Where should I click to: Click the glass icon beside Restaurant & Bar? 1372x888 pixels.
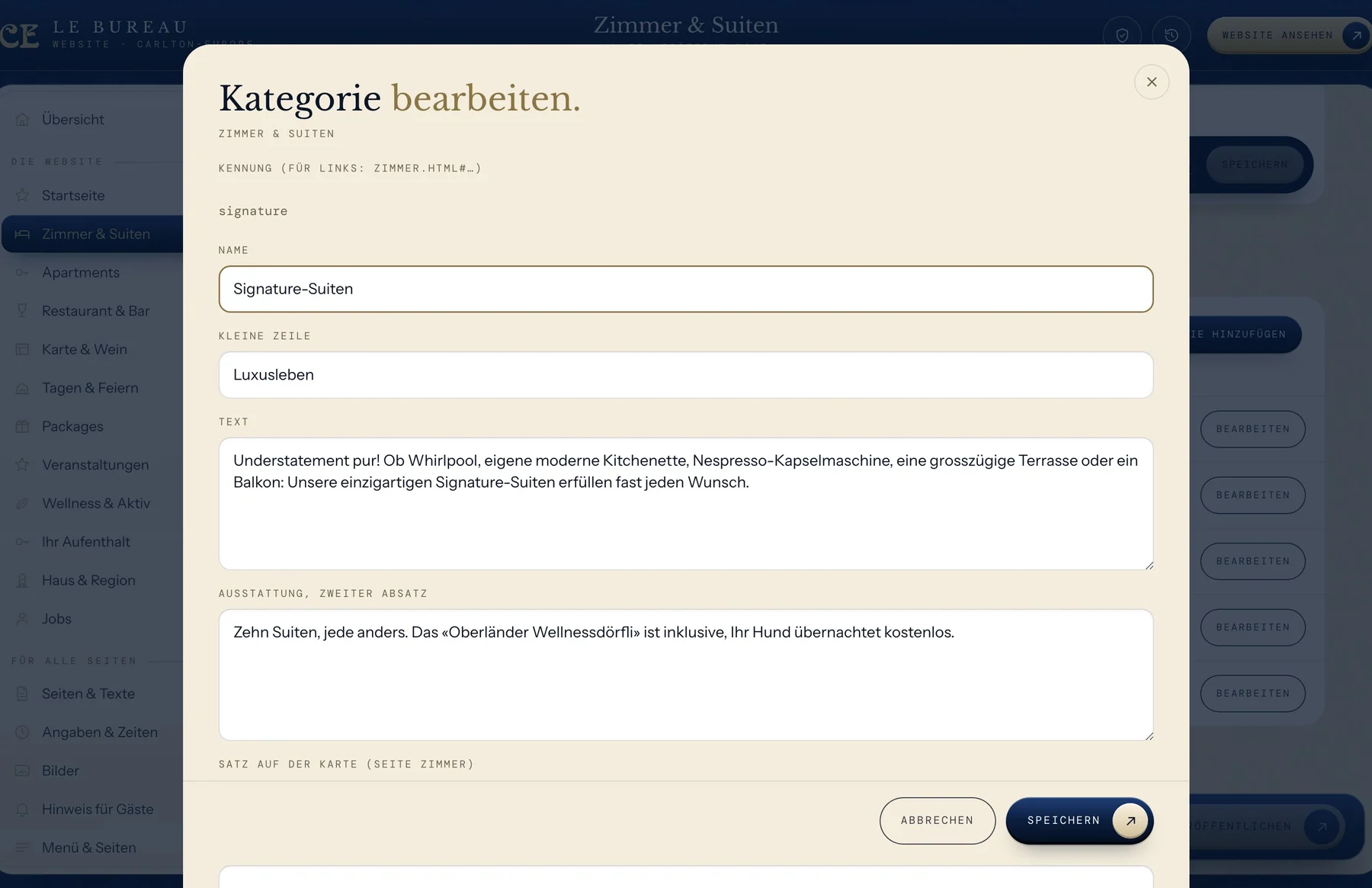23,311
